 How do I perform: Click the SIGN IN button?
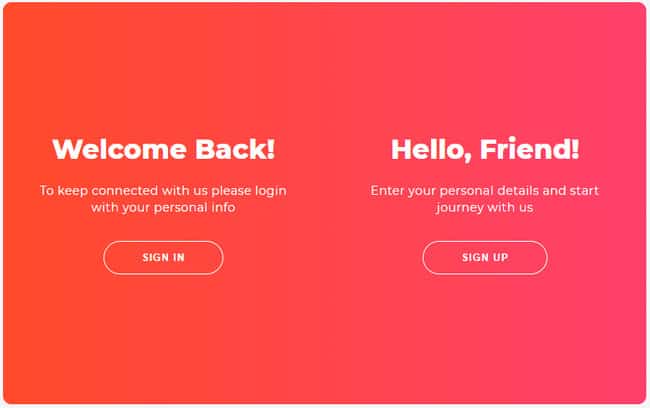click(x=163, y=257)
